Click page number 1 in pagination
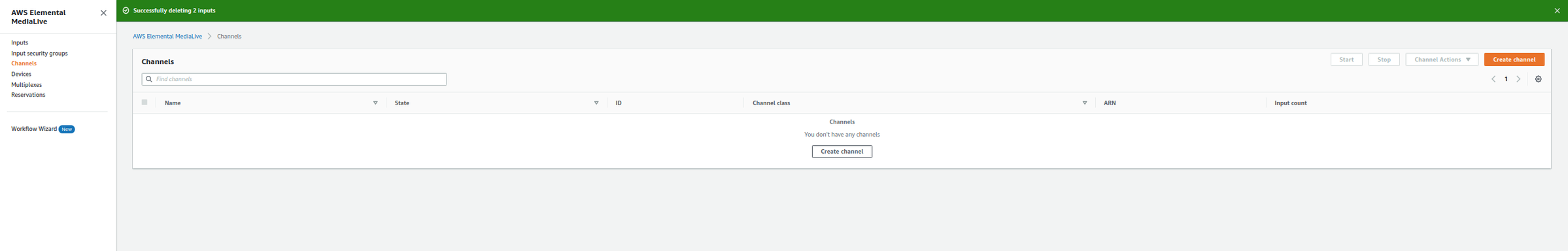Screen dimensions: 1568x251 point(1506,79)
